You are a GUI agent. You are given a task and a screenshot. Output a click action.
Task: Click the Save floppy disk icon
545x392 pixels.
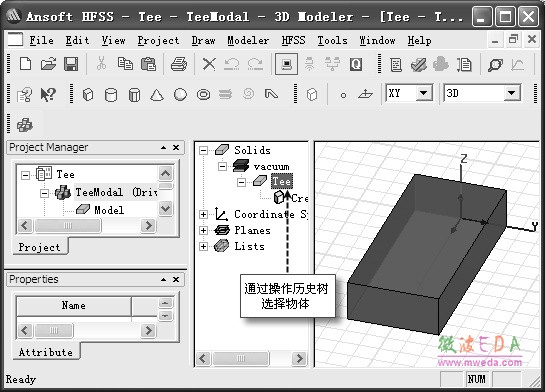71,64
